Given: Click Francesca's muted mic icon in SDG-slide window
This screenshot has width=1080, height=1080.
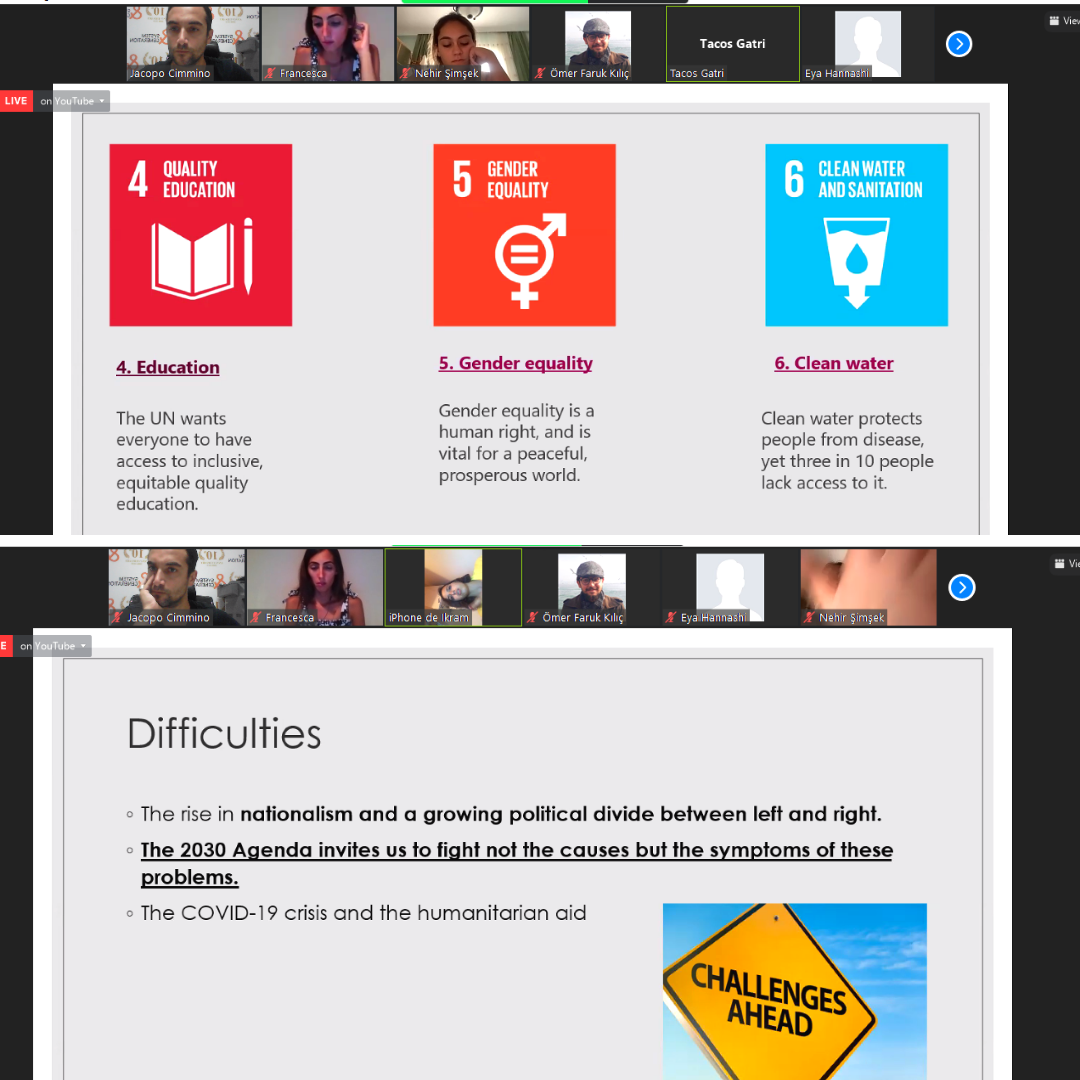Looking at the screenshot, I should pyautogui.click(x=271, y=73).
